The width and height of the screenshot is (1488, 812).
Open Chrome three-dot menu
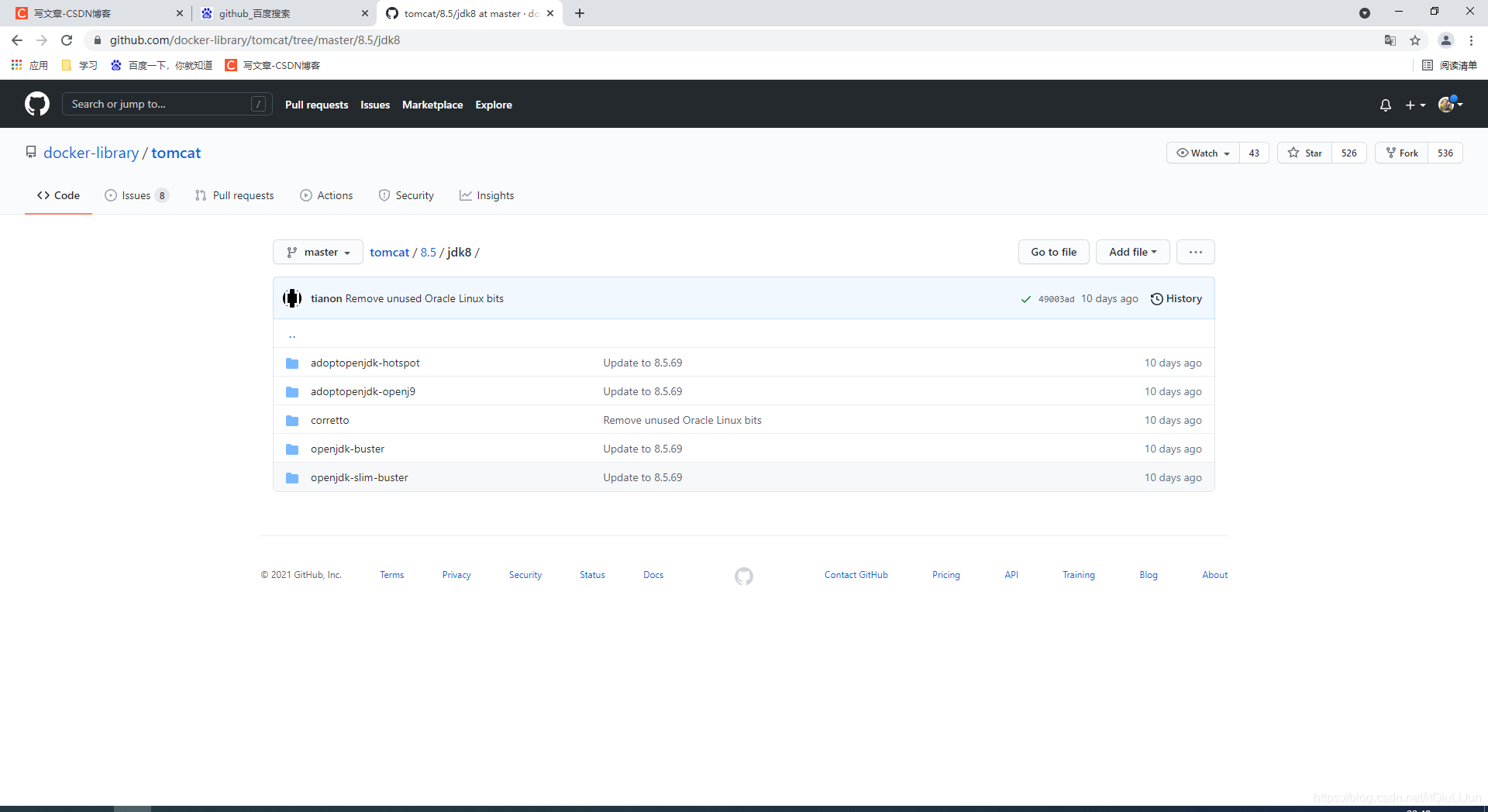pyautogui.click(x=1471, y=40)
